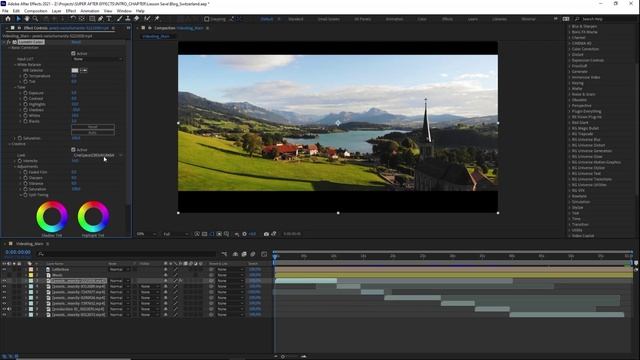Select the Zoom magnifier tool
Image resolution: width=640 pixels, height=360 pixels.
pos(36,19)
